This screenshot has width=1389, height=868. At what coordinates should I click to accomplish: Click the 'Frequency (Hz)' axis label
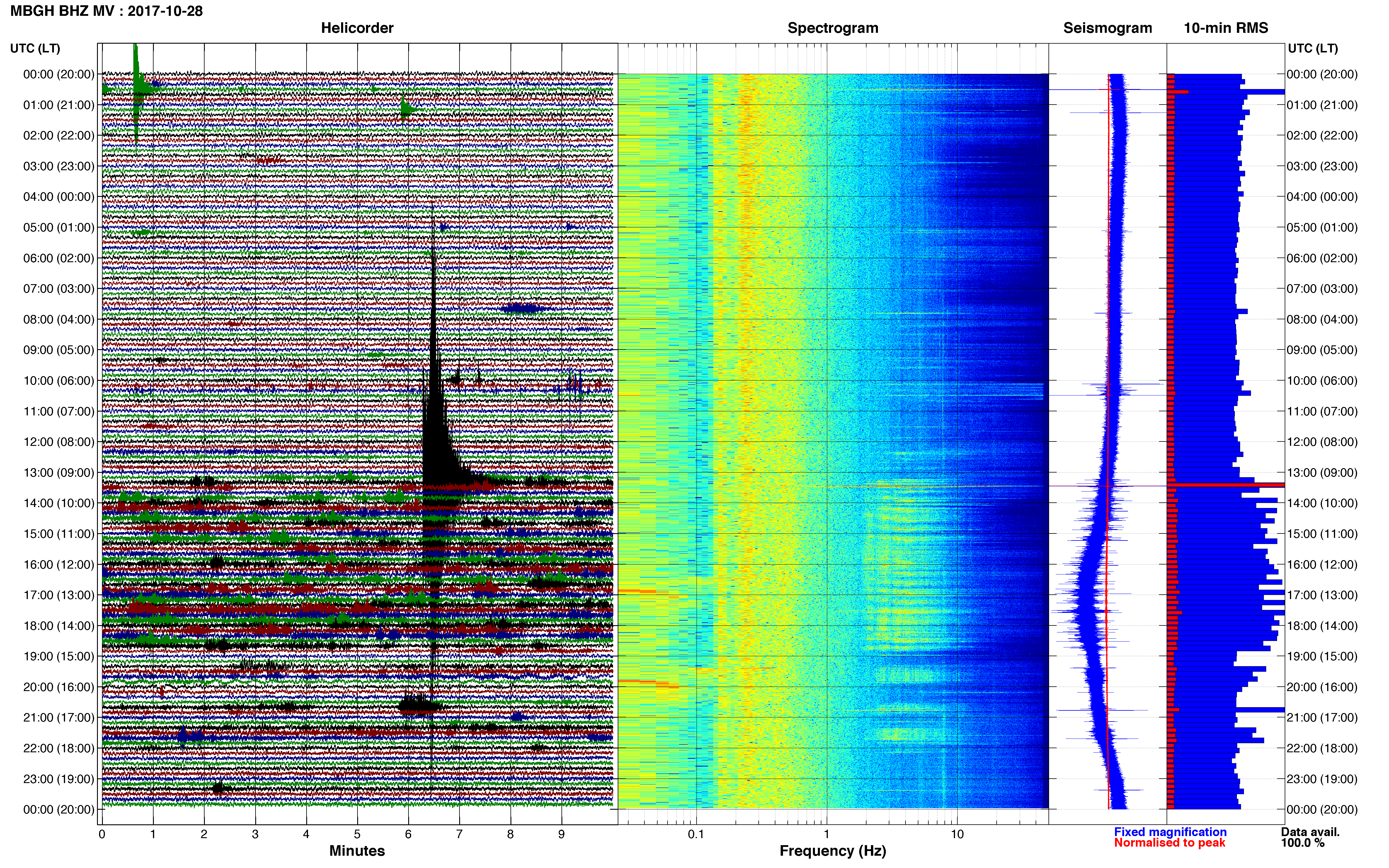pos(833,851)
